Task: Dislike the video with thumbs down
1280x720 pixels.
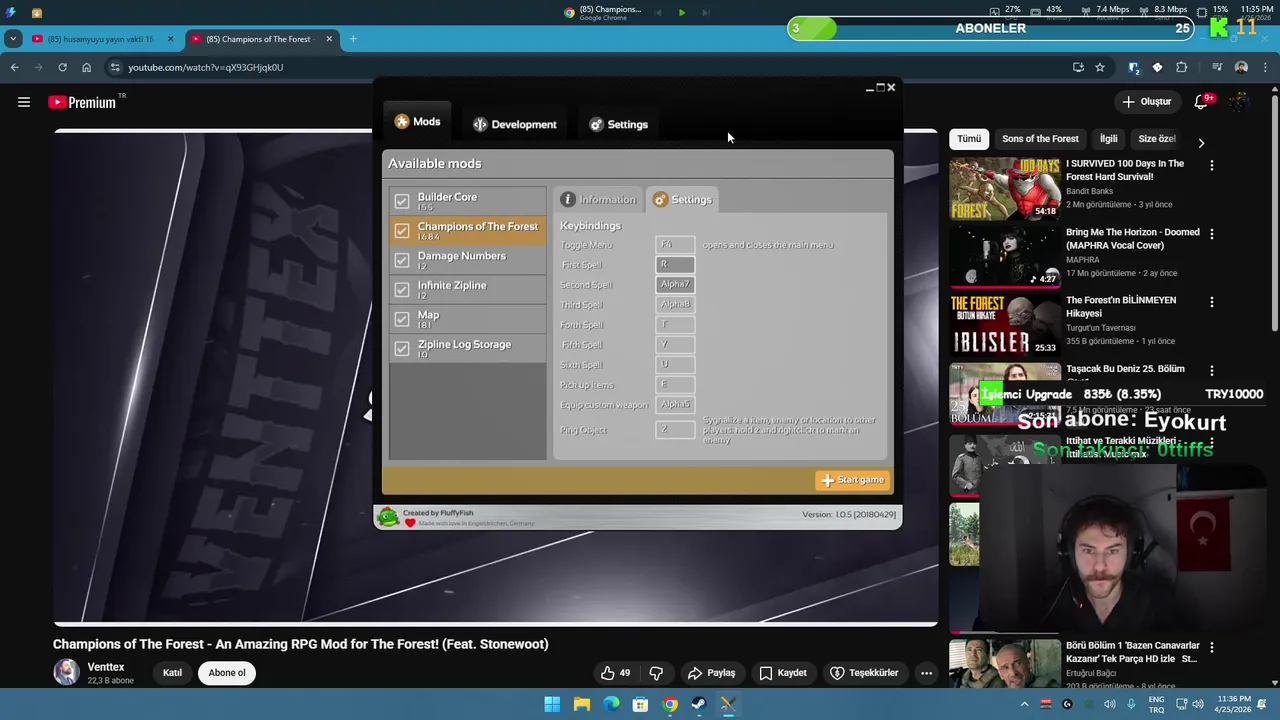Action: pyautogui.click(x=656, y=673)
